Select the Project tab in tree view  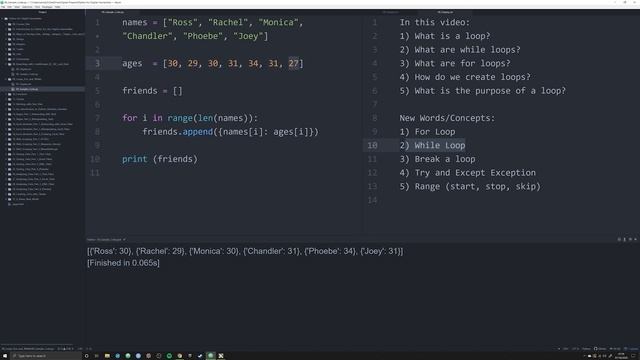[42, 12]
